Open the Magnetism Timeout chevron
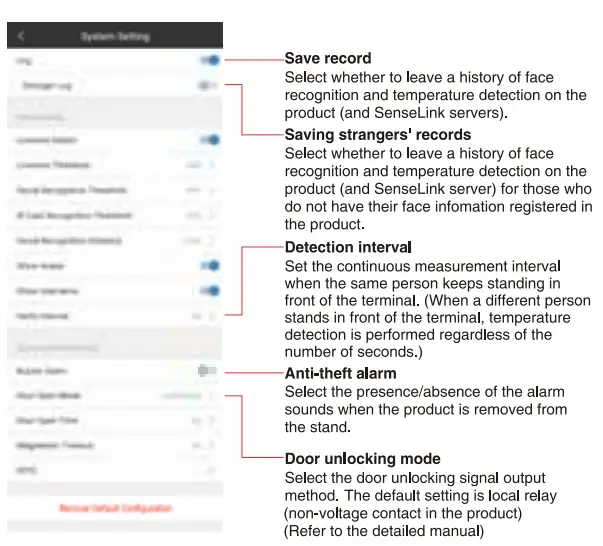Viewport: 603px width, 546px height. [x=212, y=445]
